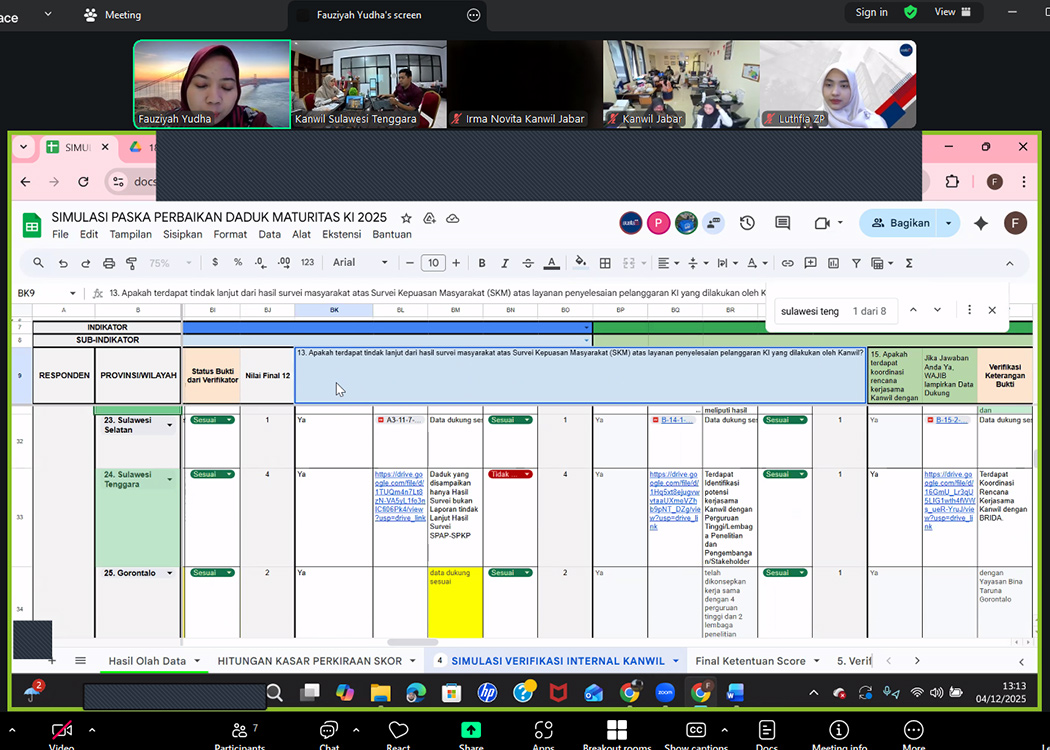Toggle the create filter icon

pyautogui.click(x=856, y=263)
